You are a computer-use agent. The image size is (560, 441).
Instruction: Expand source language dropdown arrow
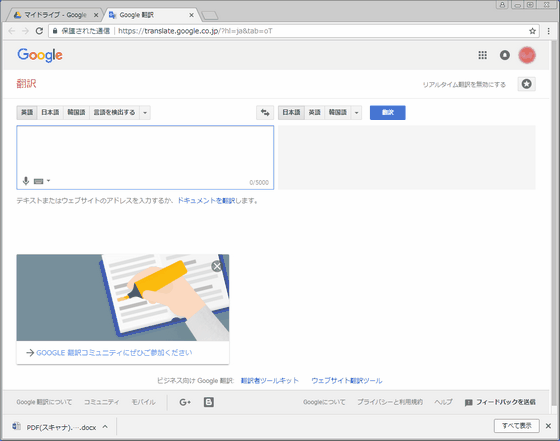(x=145, y=112)
